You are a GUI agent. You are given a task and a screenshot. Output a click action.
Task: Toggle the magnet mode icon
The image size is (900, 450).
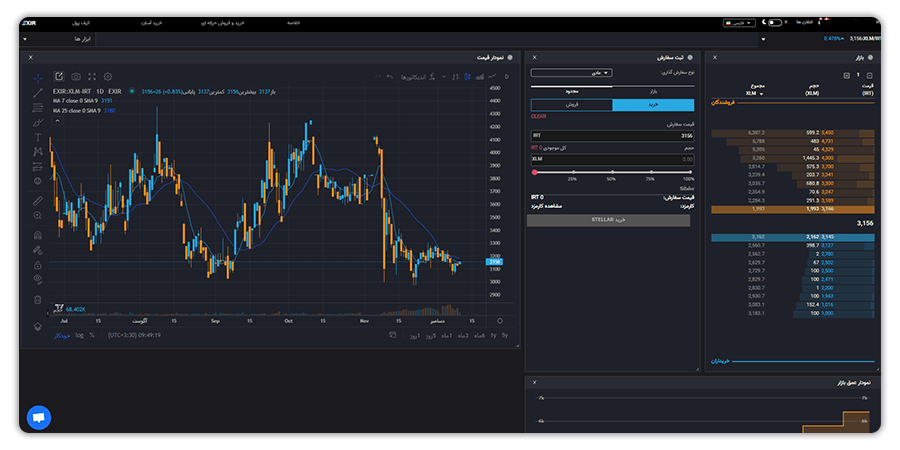tap(38, 235)
